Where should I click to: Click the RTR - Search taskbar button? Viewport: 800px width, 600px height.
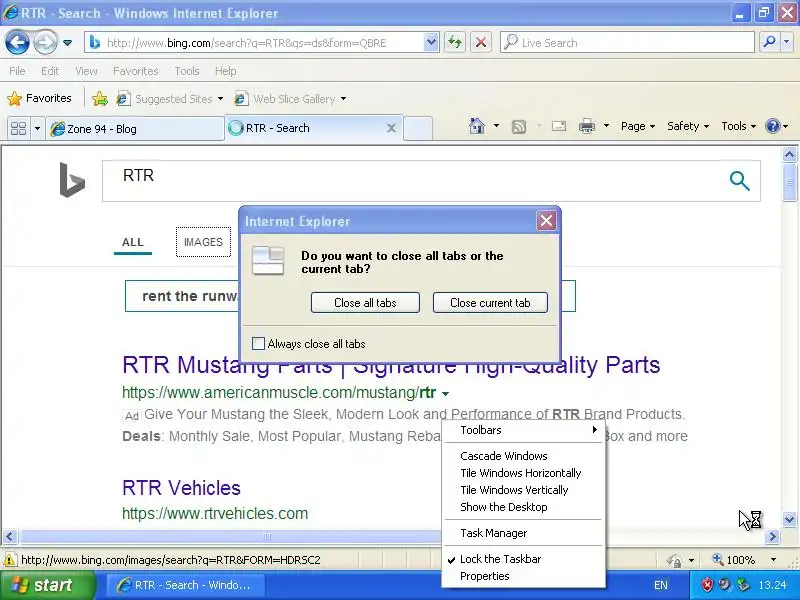coord(186,585)
